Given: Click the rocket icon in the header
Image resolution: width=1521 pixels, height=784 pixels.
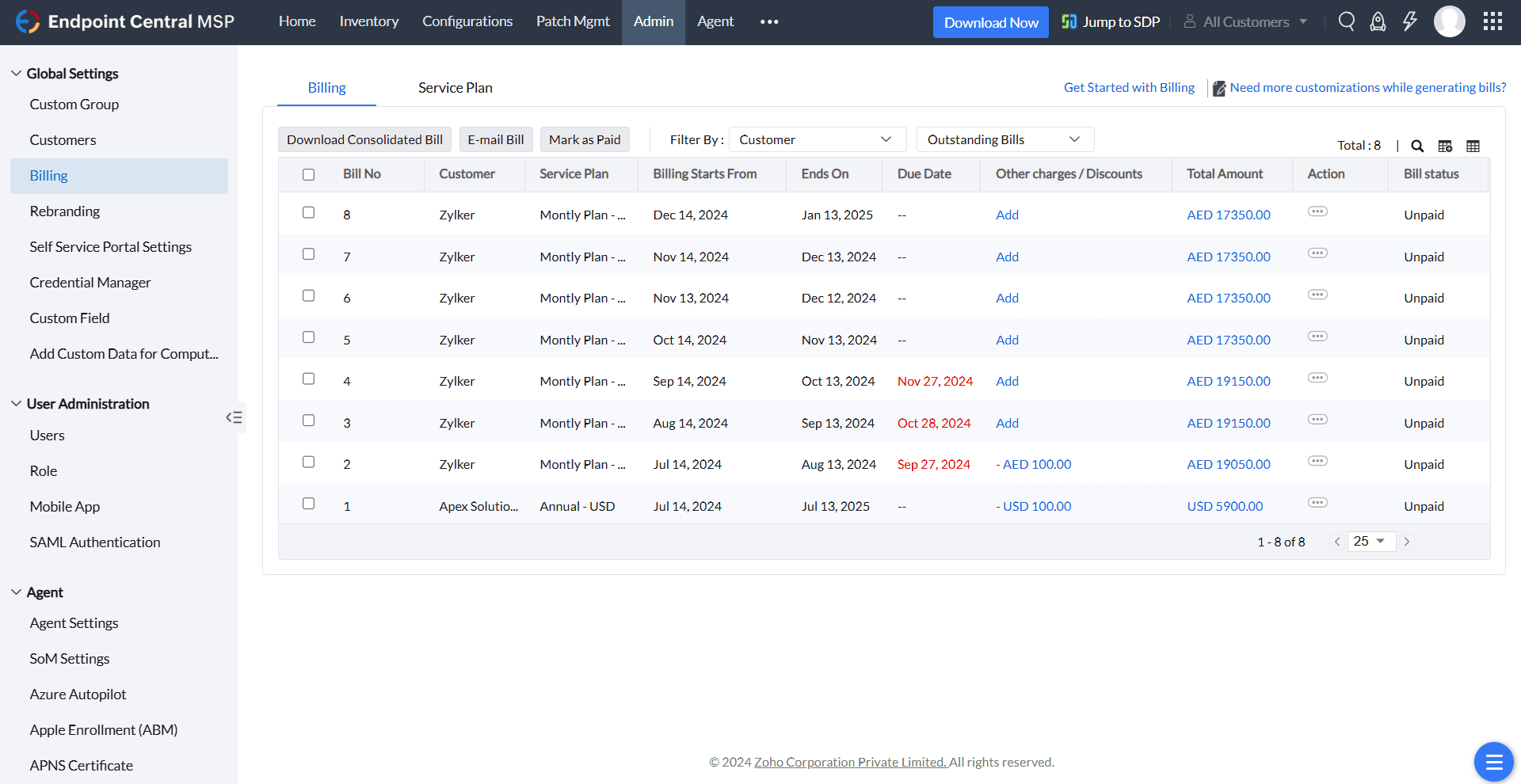Looking at the screenshot, I should coord(1378,21).
